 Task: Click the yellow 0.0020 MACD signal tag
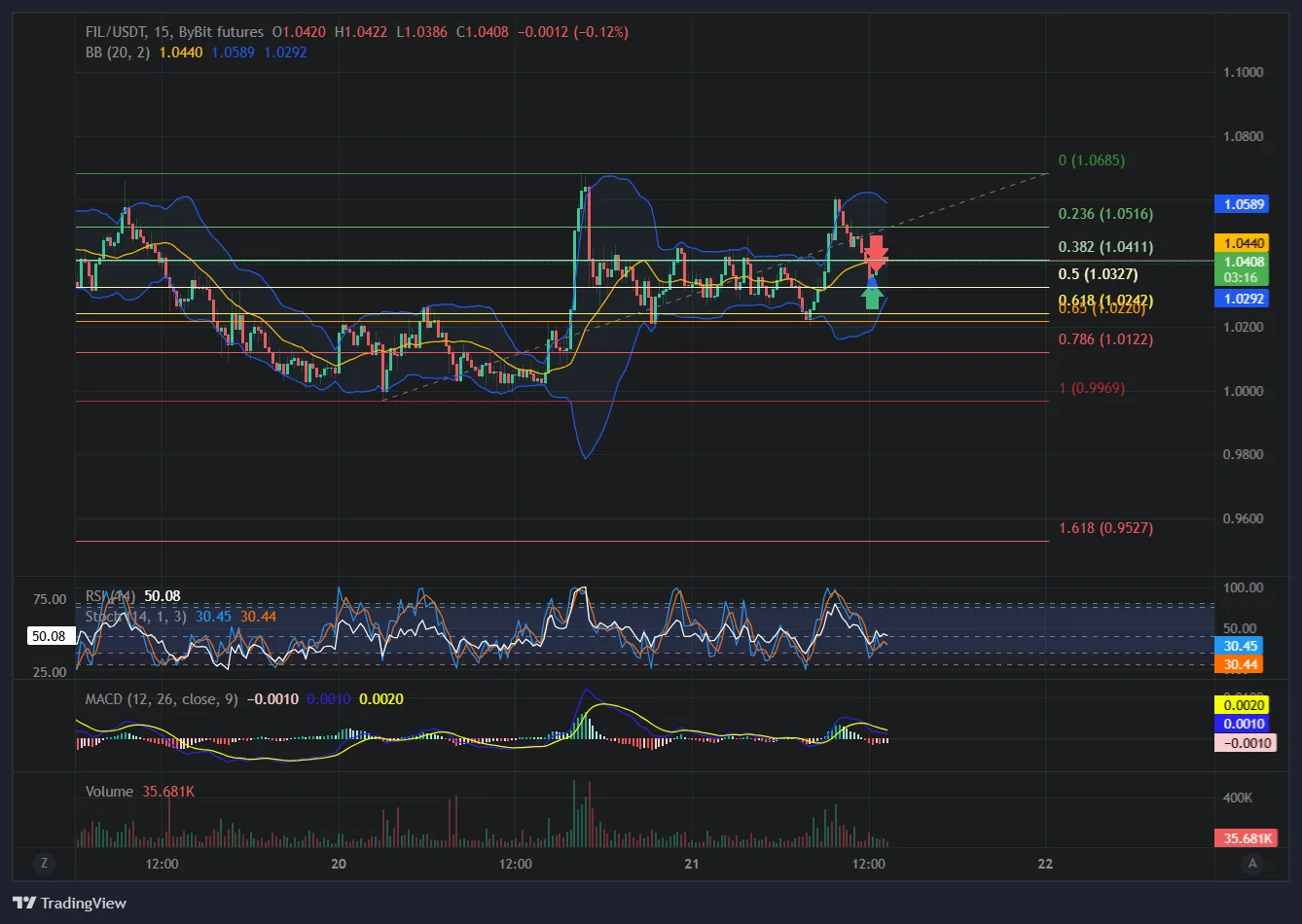point(1245,705)
